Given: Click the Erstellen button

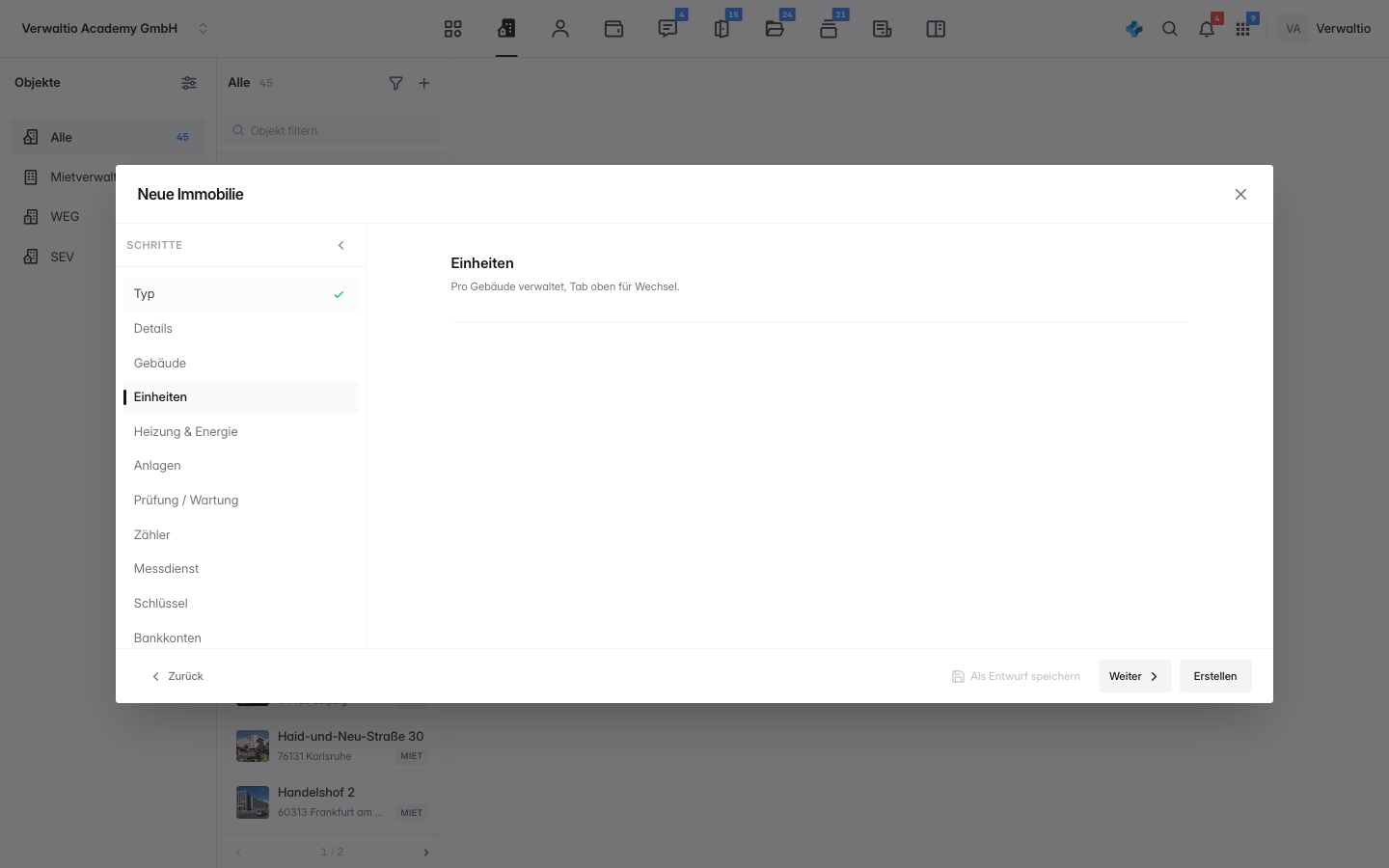Looking at the screenshot, I should tap(1215, 676).
